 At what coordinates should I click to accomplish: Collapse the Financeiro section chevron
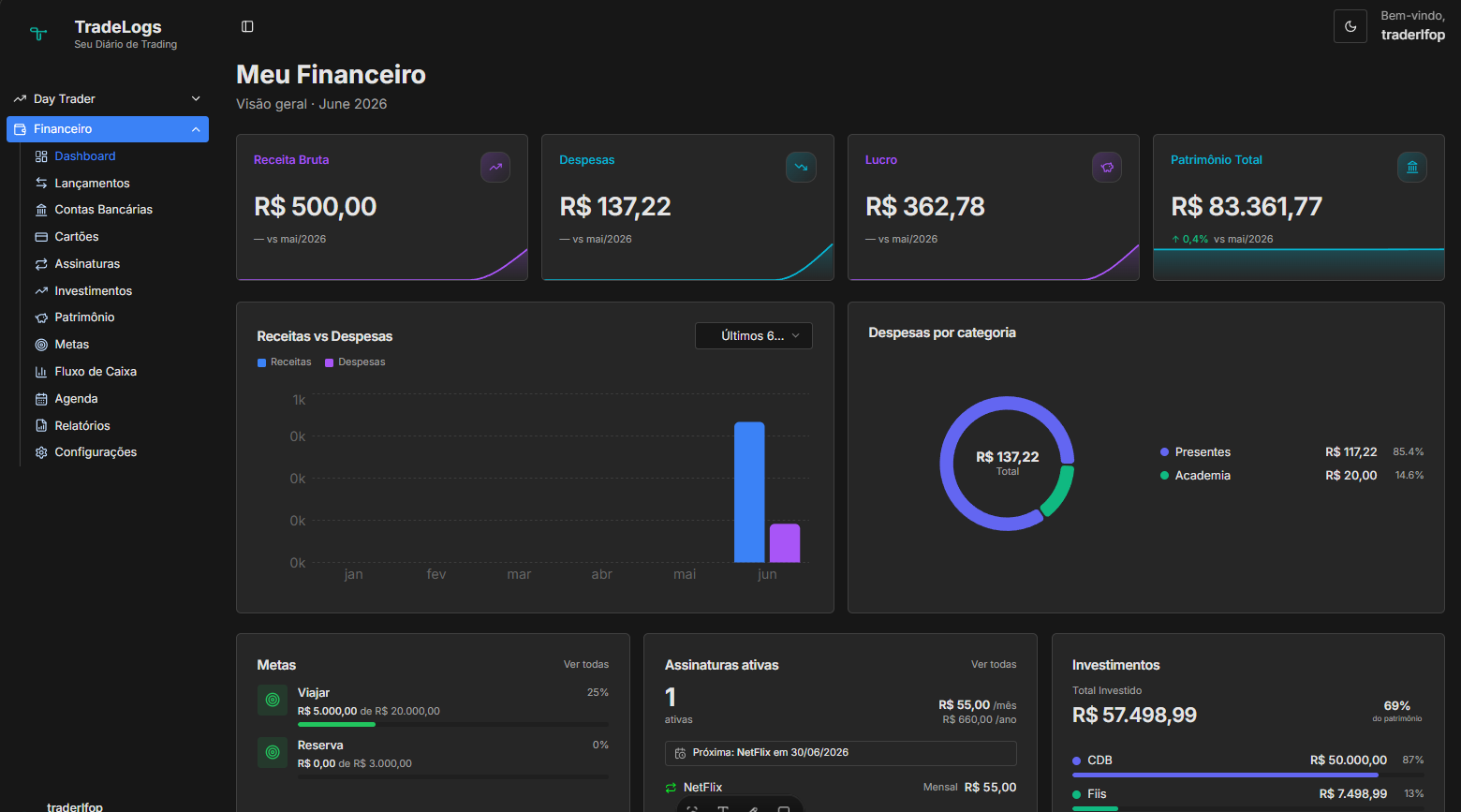[196, 129]
